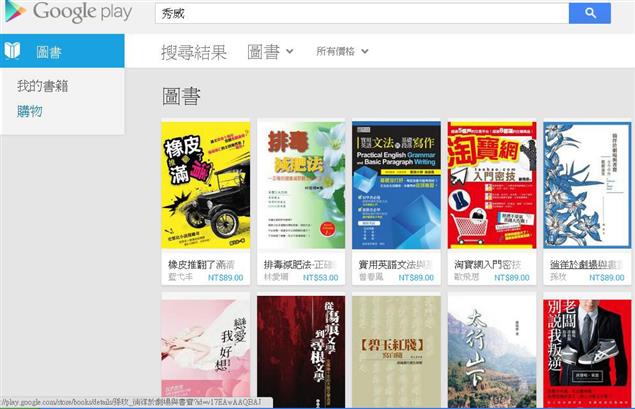The height and width of the screenshot is (409, 635).
Task: Open the 圖書 books section in sidebar
Action: [62, 51]
